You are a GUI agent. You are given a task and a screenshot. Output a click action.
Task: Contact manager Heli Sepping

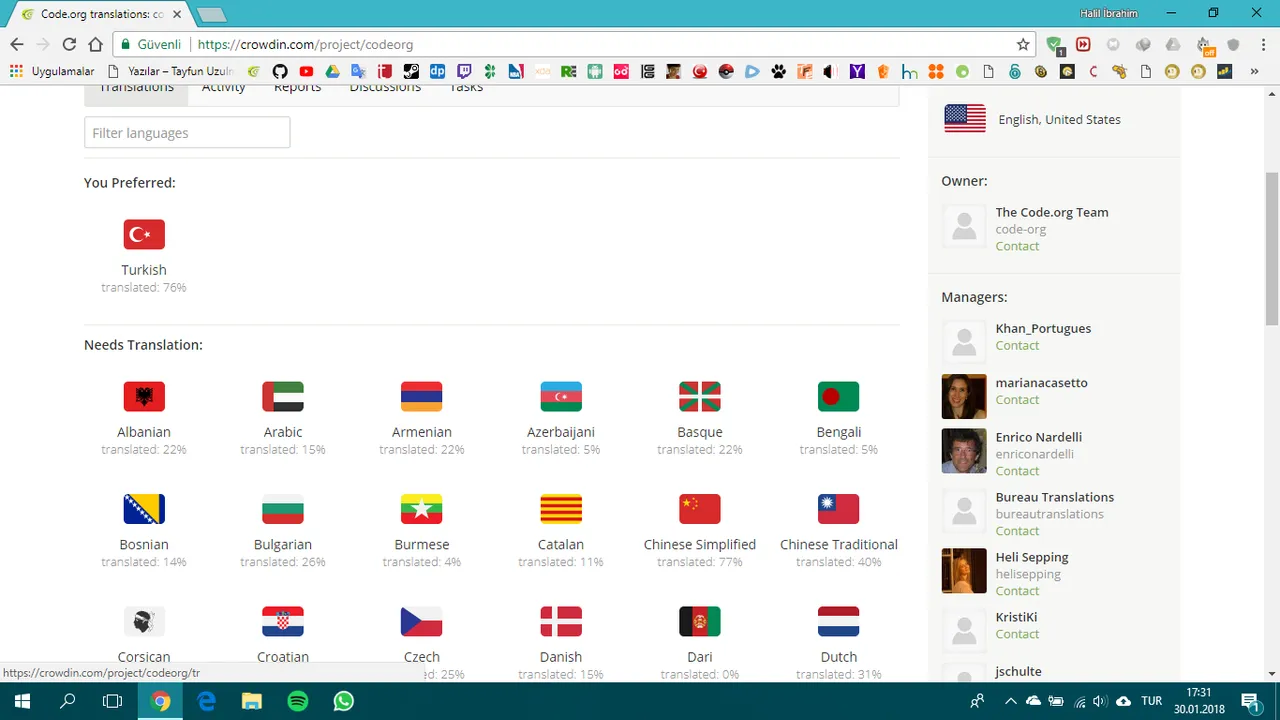point(1017,591)
